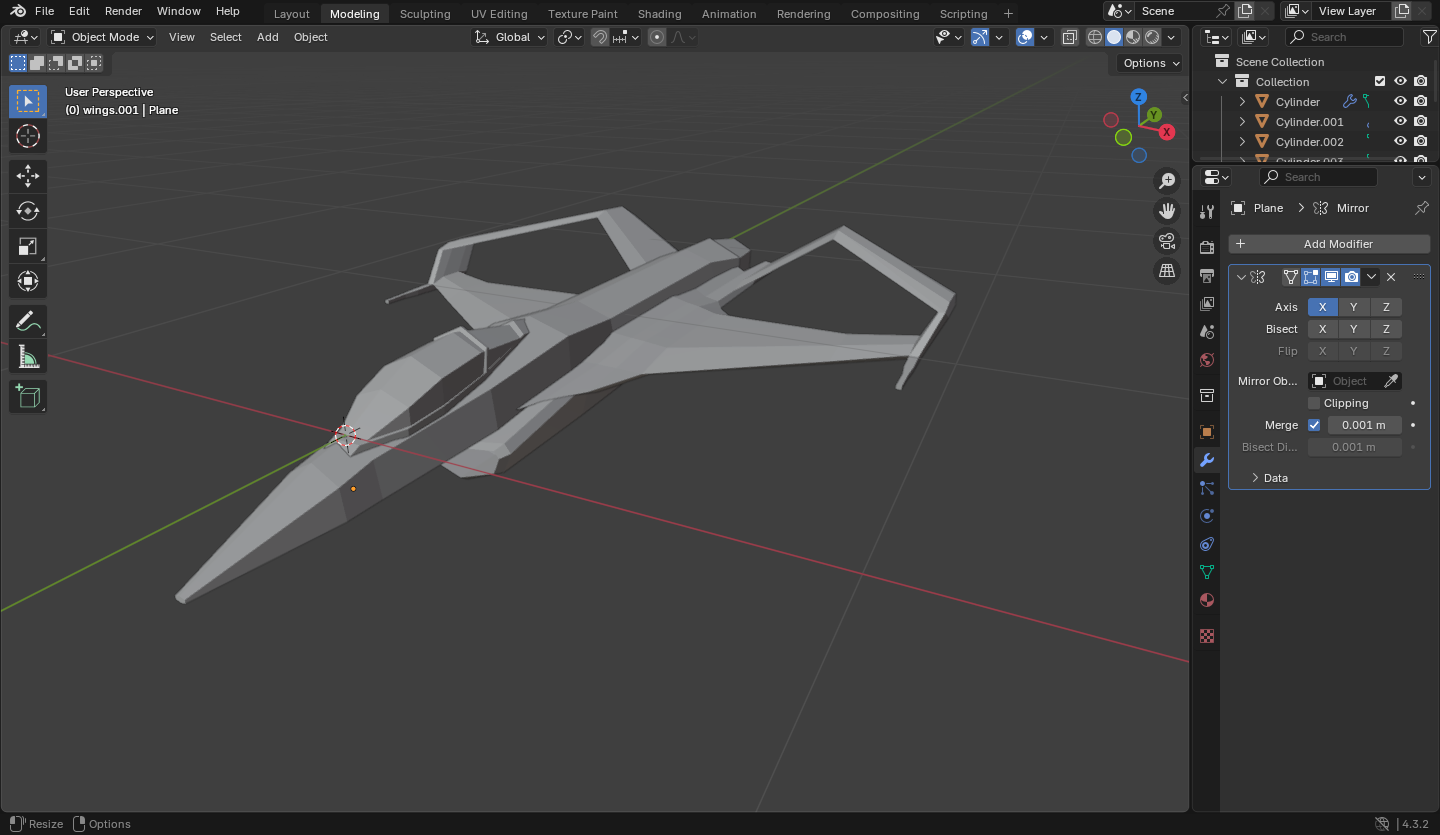The width and height of the screenshot is (1440, 835).
Task: Hide Cylinder.001 in viewport via eye icon
Action: point(1400,122)
